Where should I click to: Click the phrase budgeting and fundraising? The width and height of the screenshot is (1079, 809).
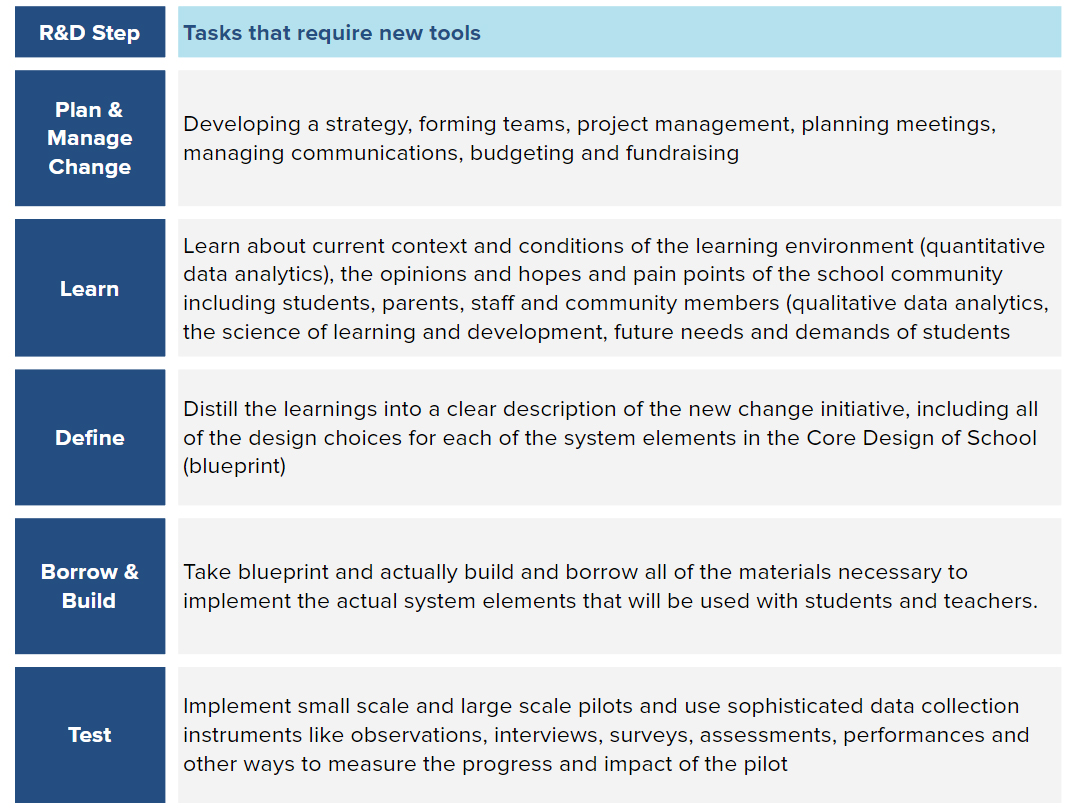(604, 153)
